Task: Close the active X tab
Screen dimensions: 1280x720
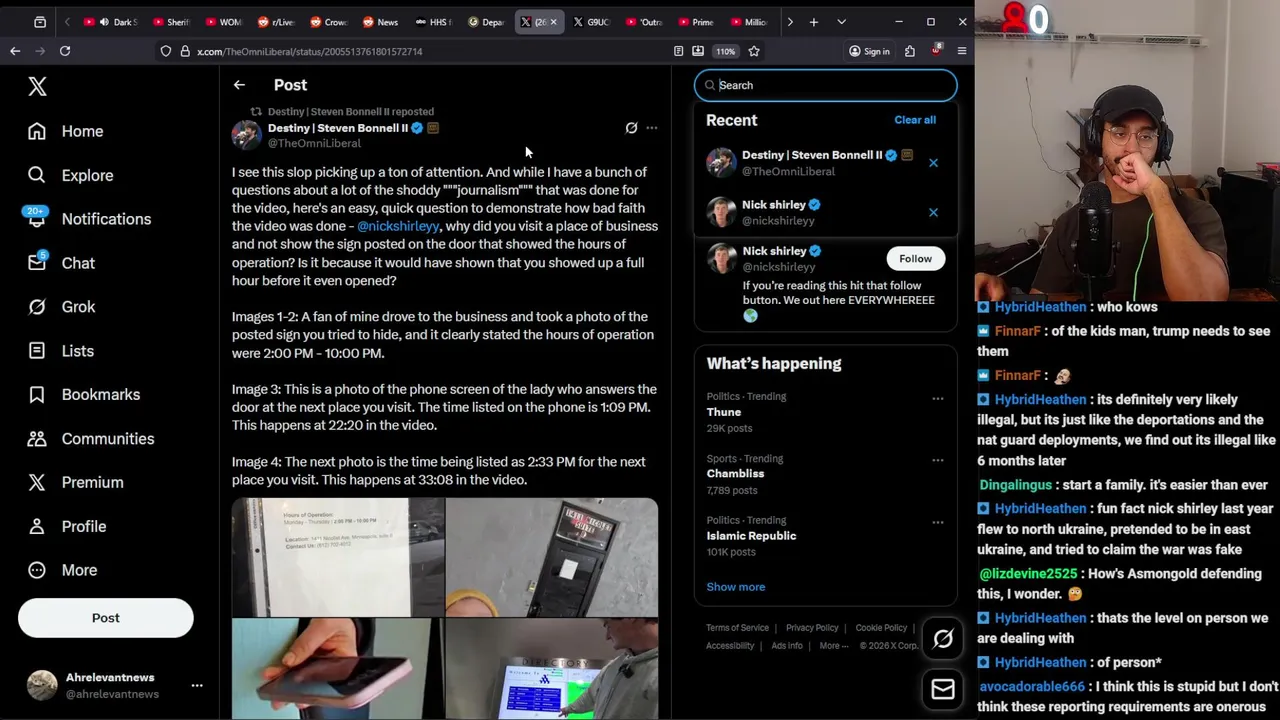Action: [553, 22]
